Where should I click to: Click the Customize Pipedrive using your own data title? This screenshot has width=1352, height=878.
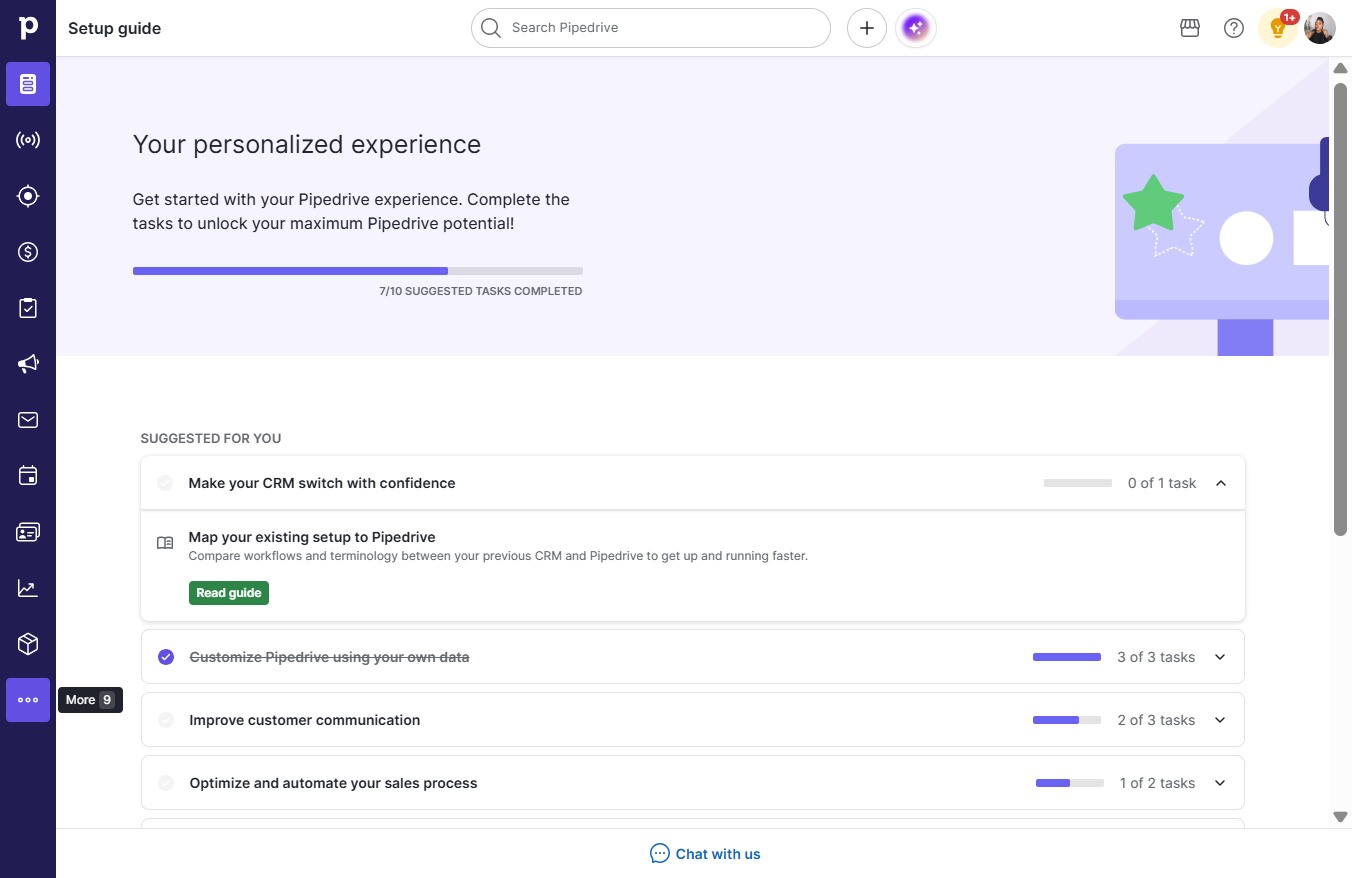[x=330, y=657]
